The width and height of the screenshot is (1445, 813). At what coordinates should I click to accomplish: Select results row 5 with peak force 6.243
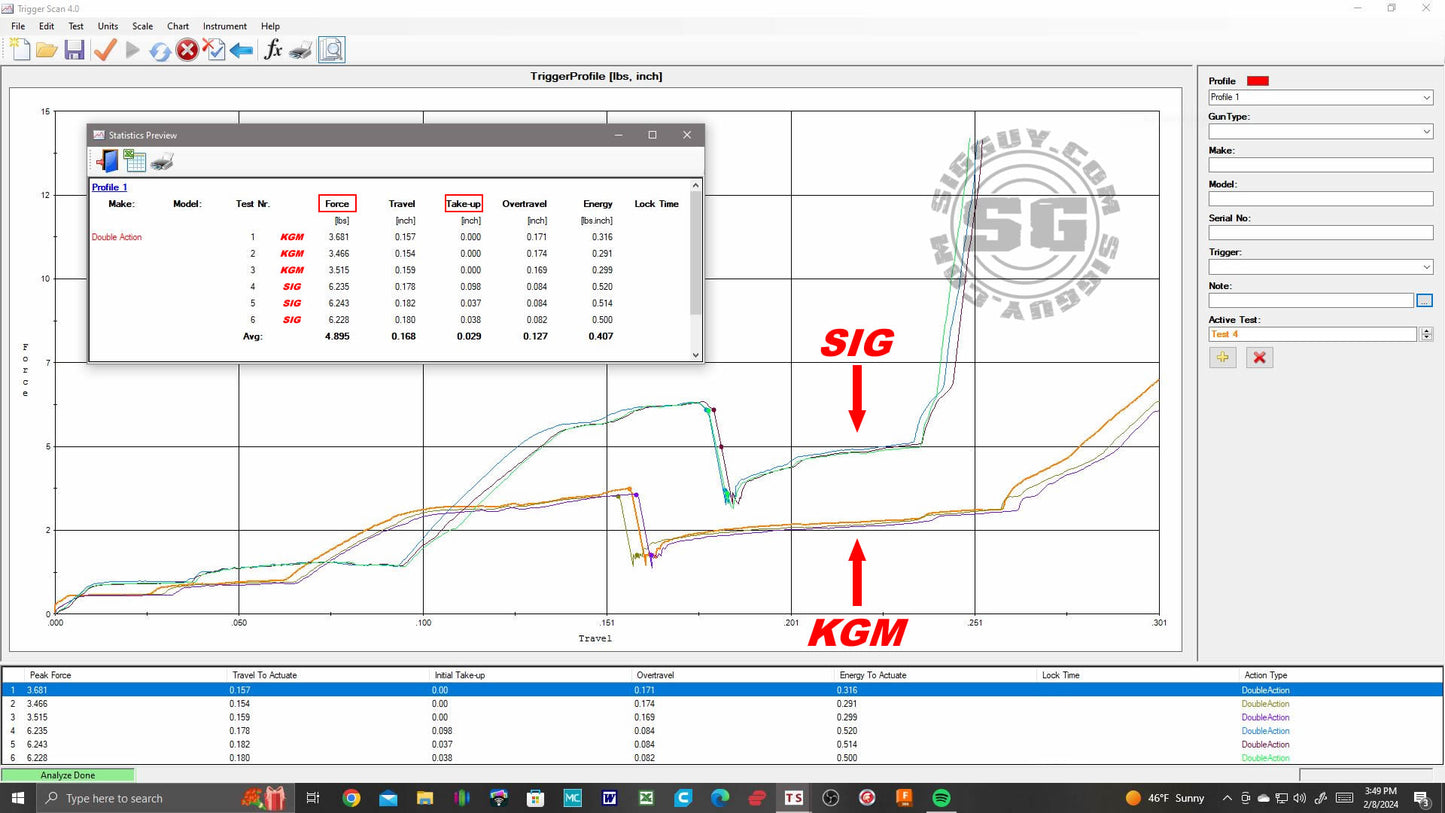722,744
